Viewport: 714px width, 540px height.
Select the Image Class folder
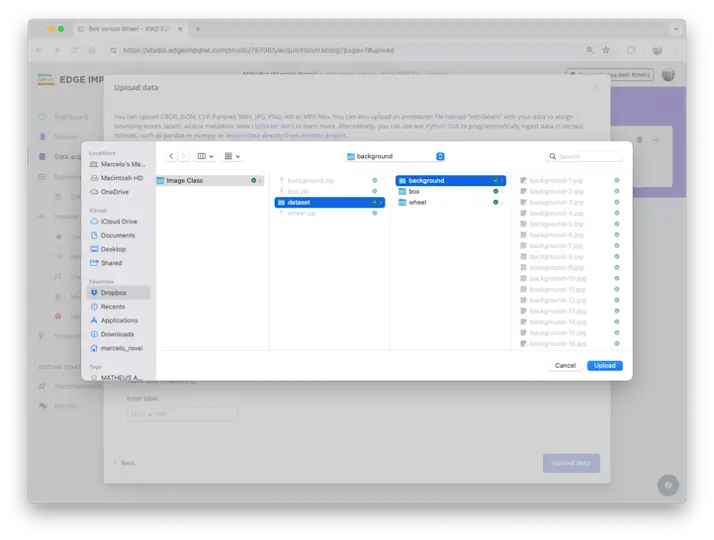(184, 181)
